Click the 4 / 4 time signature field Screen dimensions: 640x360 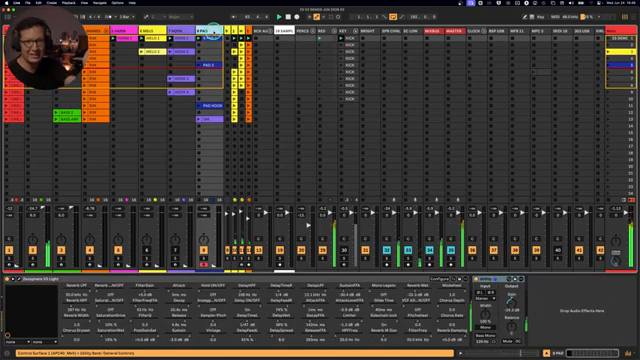pyautogui.click(x=94, y=17)
